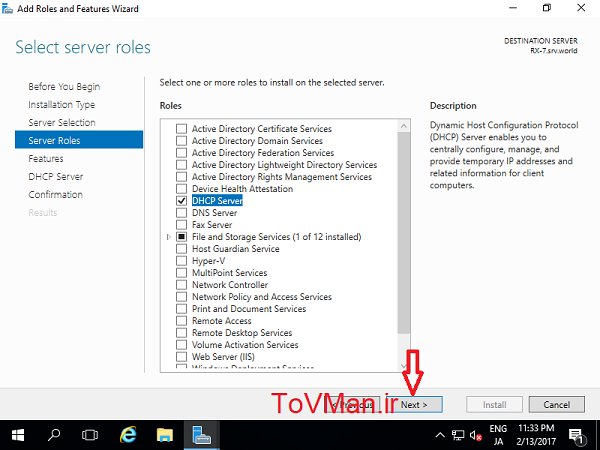Uncheck the DHCP Server role
600x450 pixels.
tap(181, 201)
